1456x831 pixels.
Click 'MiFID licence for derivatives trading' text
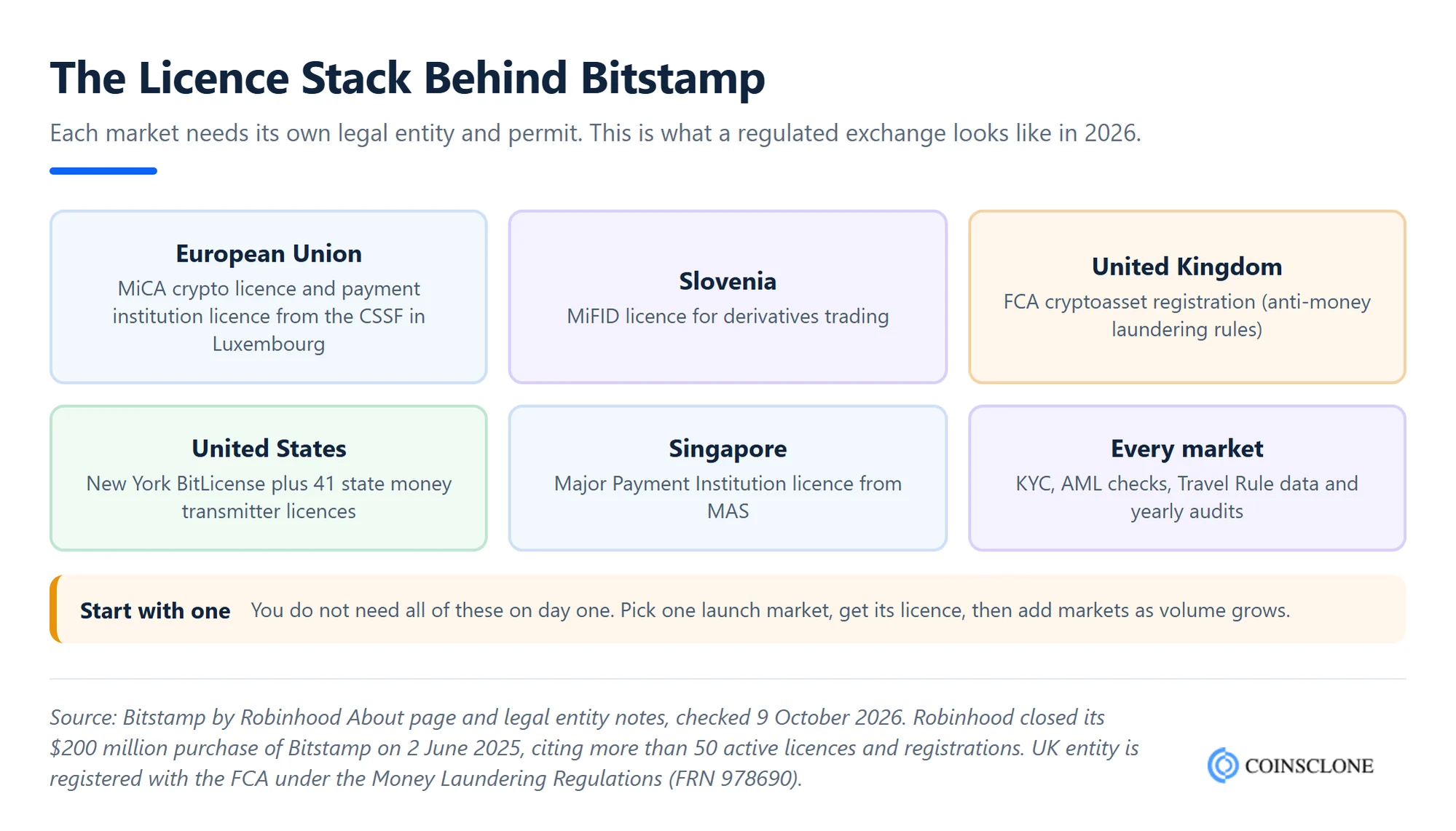click(728, 316)
